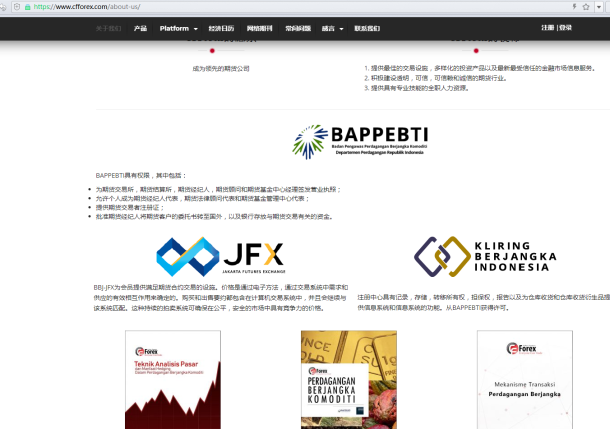The height and width of the screenshot is (429, 610).
Task: Open the 关于我们 nav item
Action: click(108, 28)
